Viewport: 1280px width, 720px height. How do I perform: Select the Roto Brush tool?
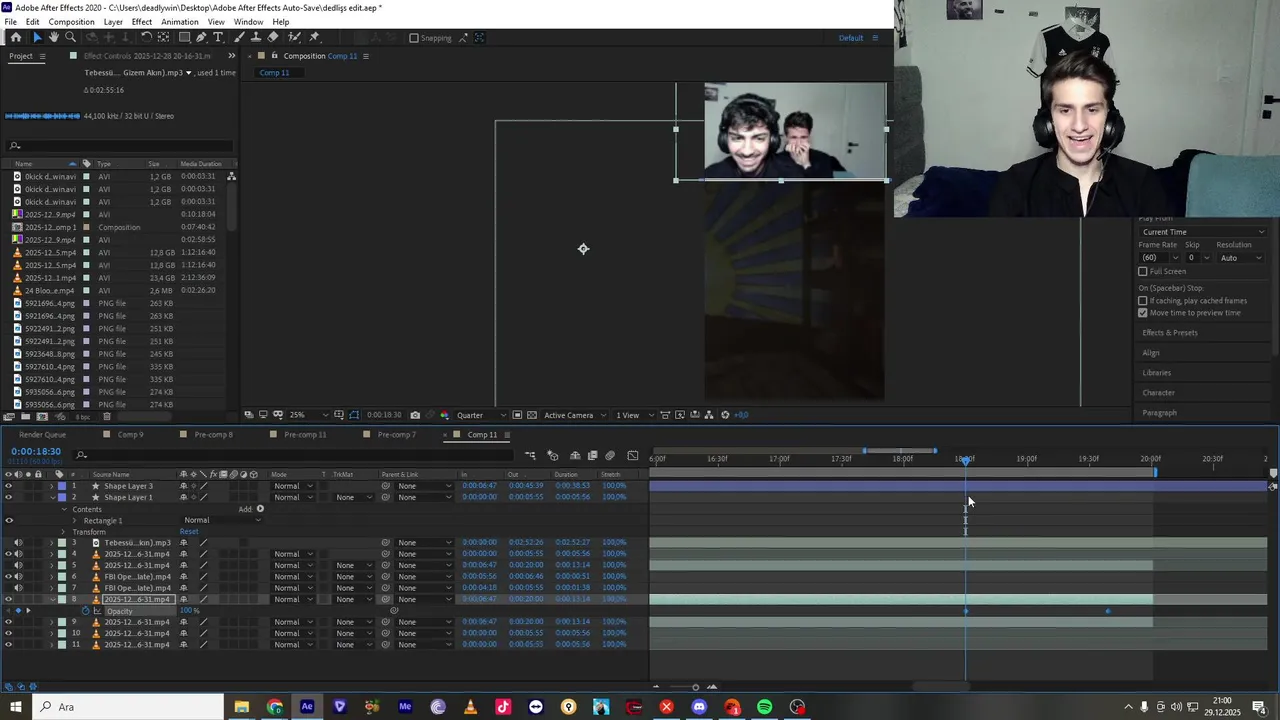click(294, 37)
